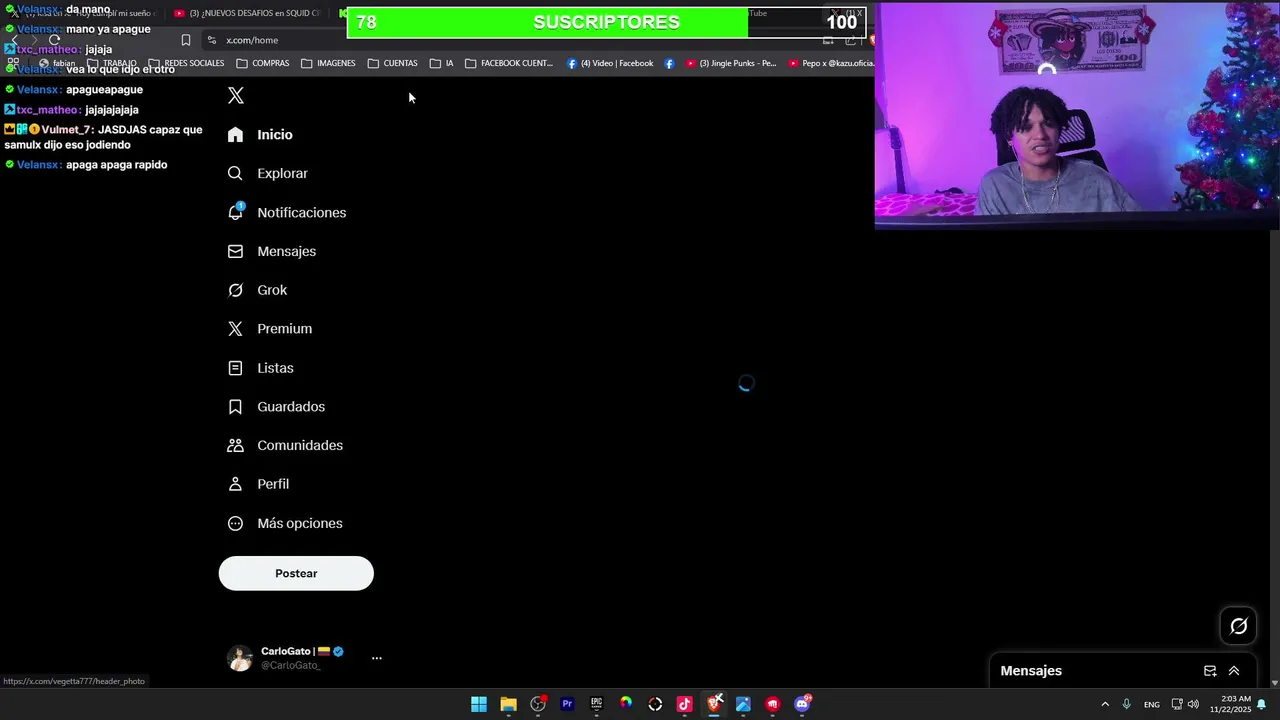The height and width of the screenshot is (720, 1280).
Task: Click chat username Vulmet_7
Action: [x=67, y=130]
